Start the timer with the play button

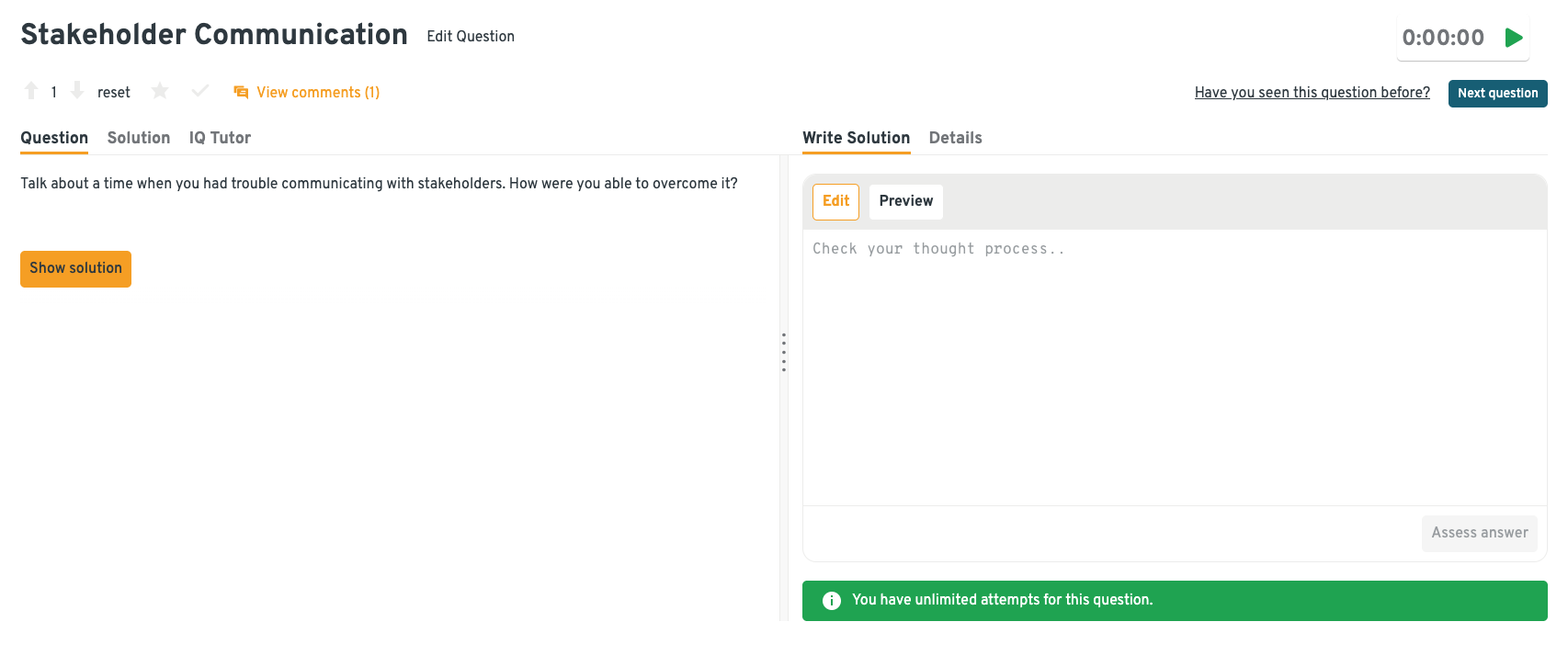click(1514, 38)
